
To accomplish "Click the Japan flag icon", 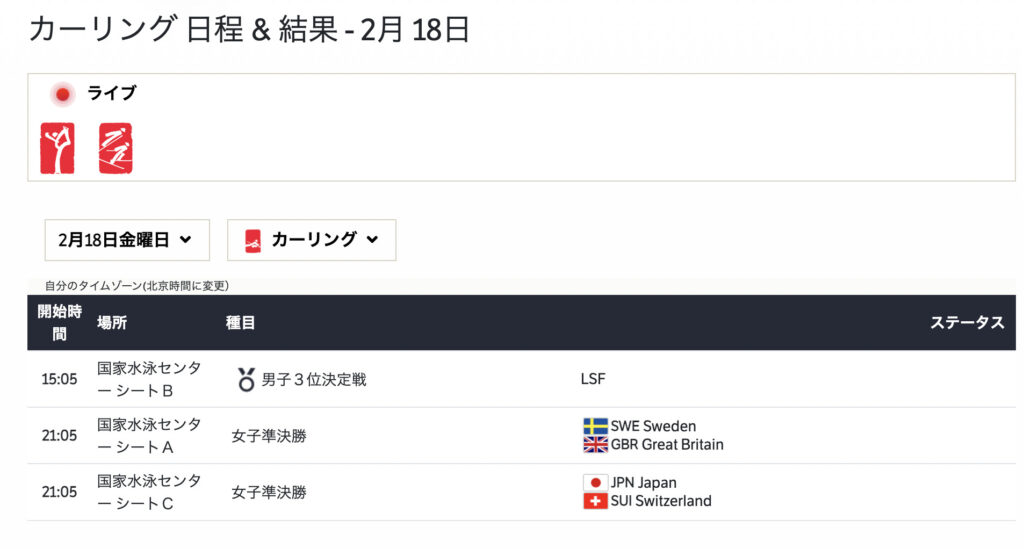I will [x=595, y=482].
